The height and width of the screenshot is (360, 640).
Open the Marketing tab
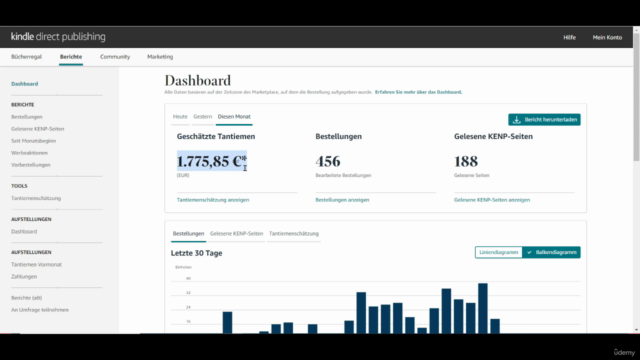[x=160, y=57]
